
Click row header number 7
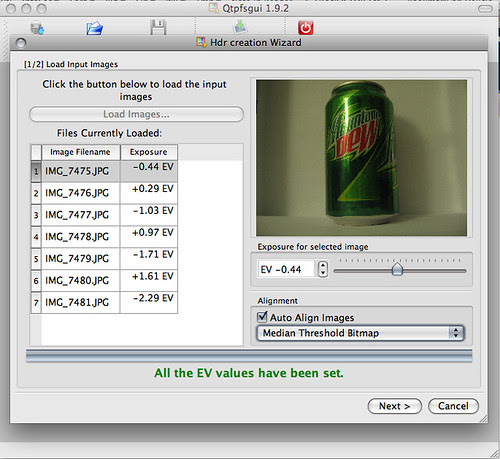[x=36, y=303]
